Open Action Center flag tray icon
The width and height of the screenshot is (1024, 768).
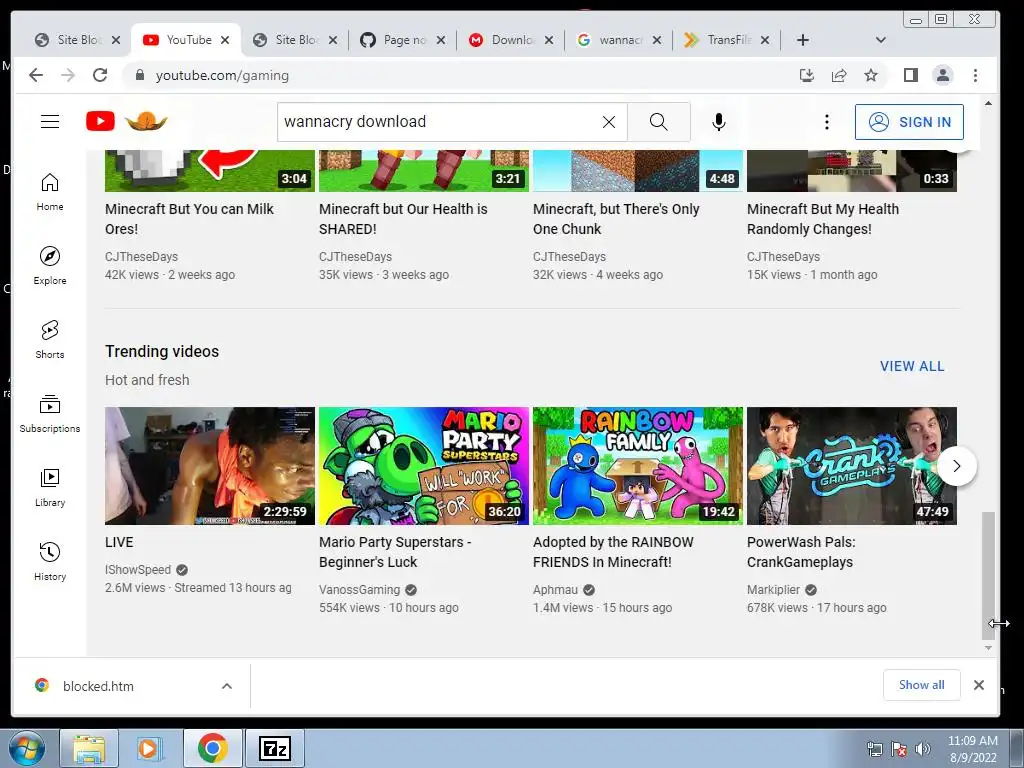[x=898, y=749]
